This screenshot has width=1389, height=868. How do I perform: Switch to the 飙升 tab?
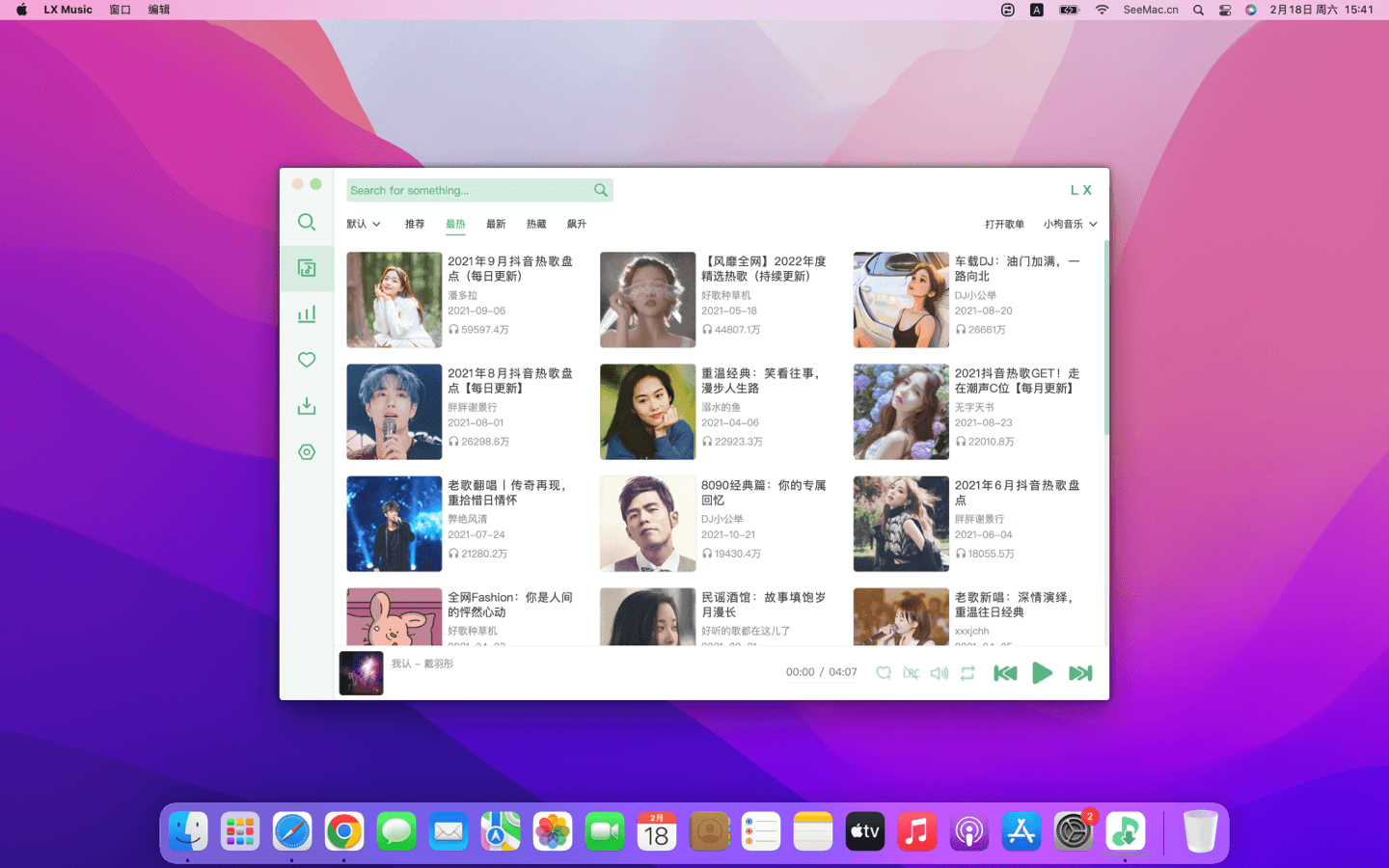click(577, 224)
